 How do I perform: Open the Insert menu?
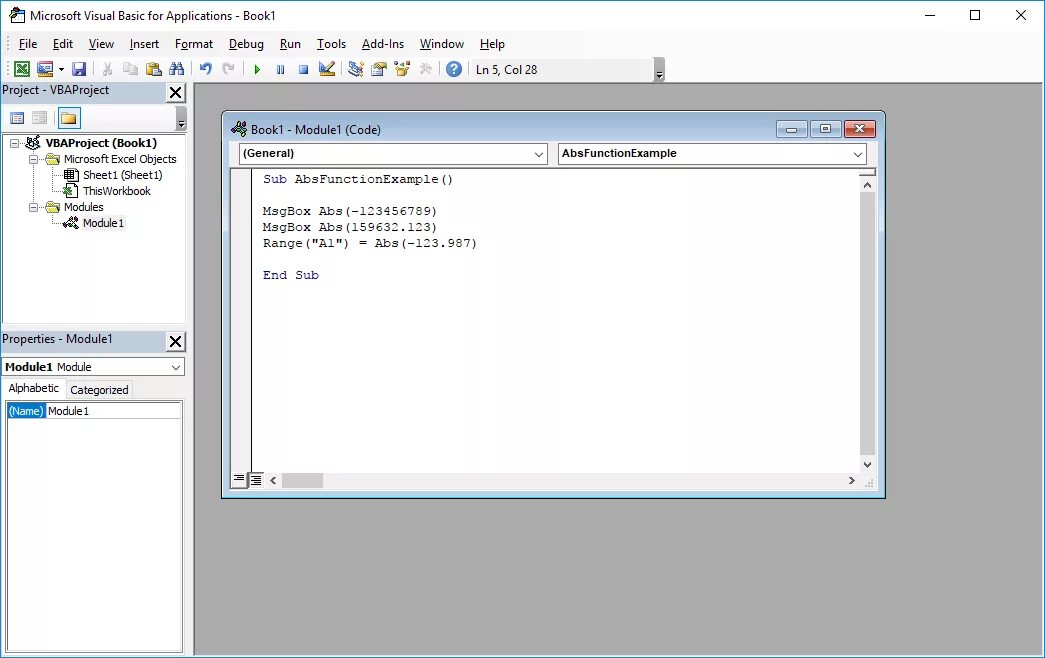(144, 44)
